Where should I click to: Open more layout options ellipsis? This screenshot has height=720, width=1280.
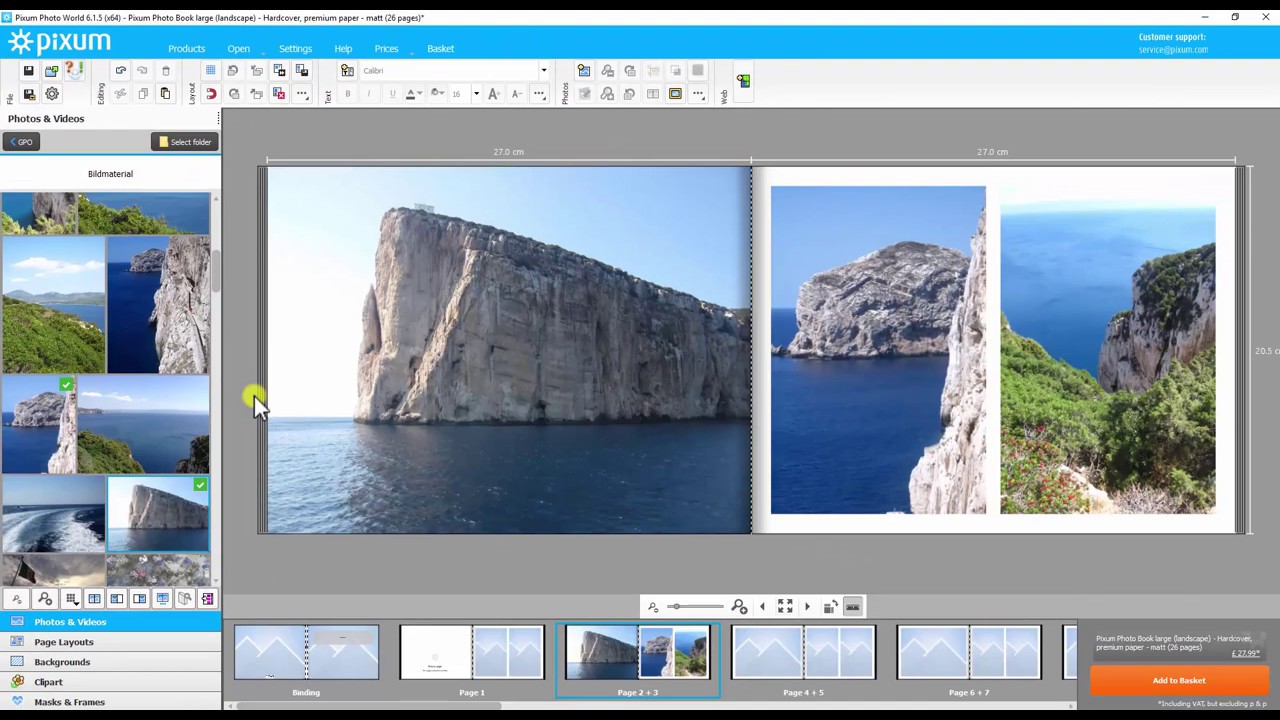tap(302, 94)
